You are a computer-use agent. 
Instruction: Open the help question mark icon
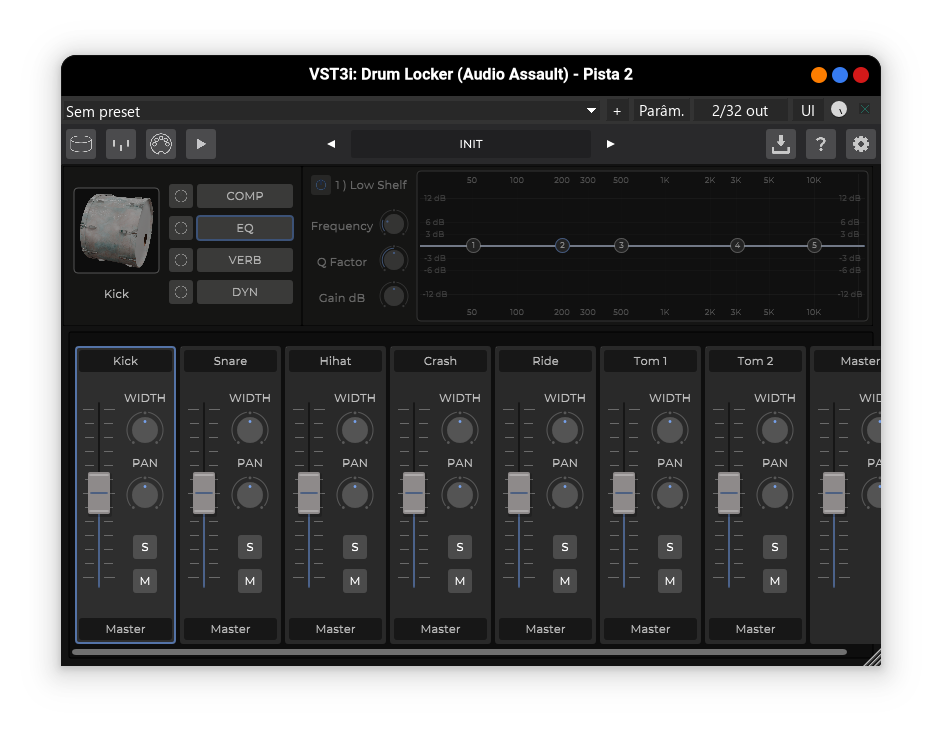tap(820, 144)
